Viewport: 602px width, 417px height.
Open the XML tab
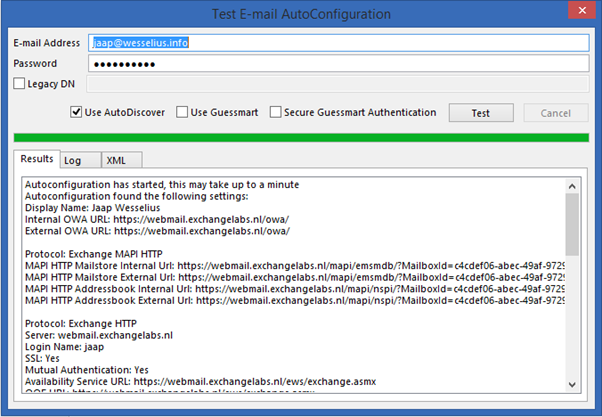[116, 160]
